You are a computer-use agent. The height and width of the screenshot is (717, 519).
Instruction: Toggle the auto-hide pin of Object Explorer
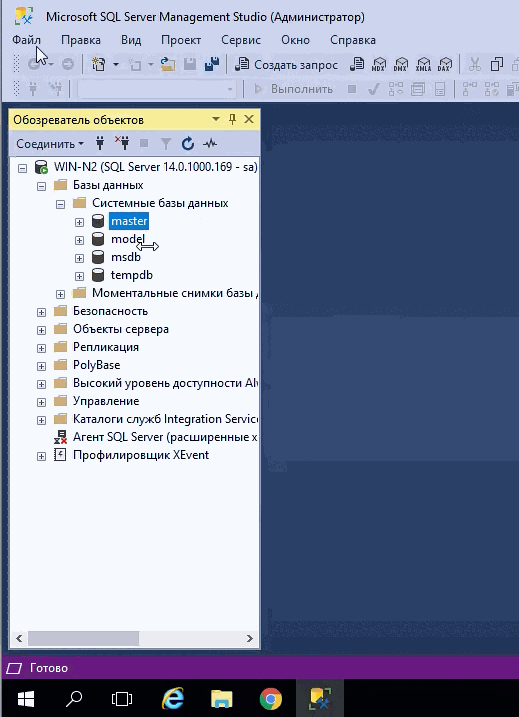click(x=233, y=119)
